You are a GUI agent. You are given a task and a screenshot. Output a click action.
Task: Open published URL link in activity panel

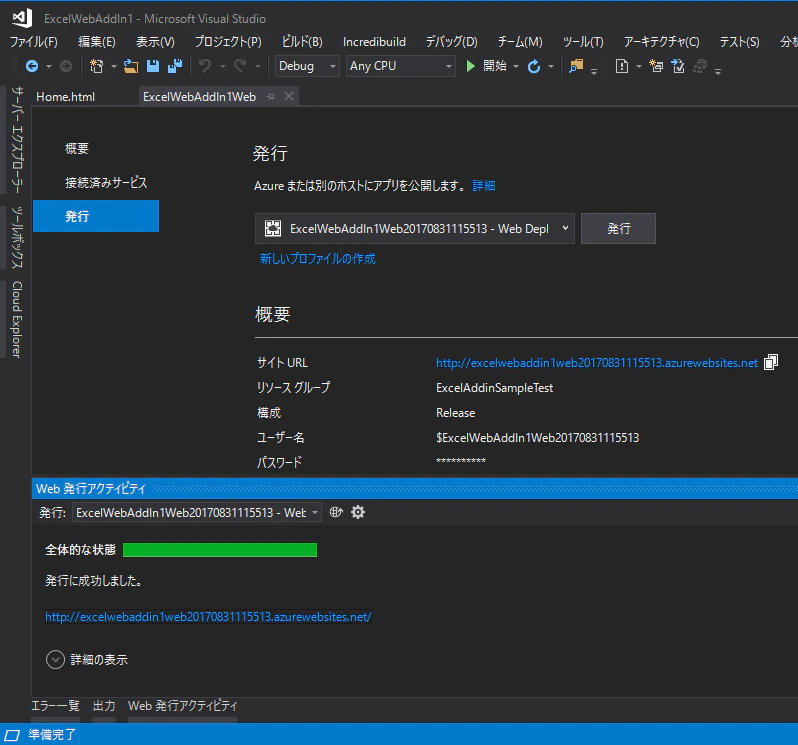pyautogui.click(x=208, y=617)
